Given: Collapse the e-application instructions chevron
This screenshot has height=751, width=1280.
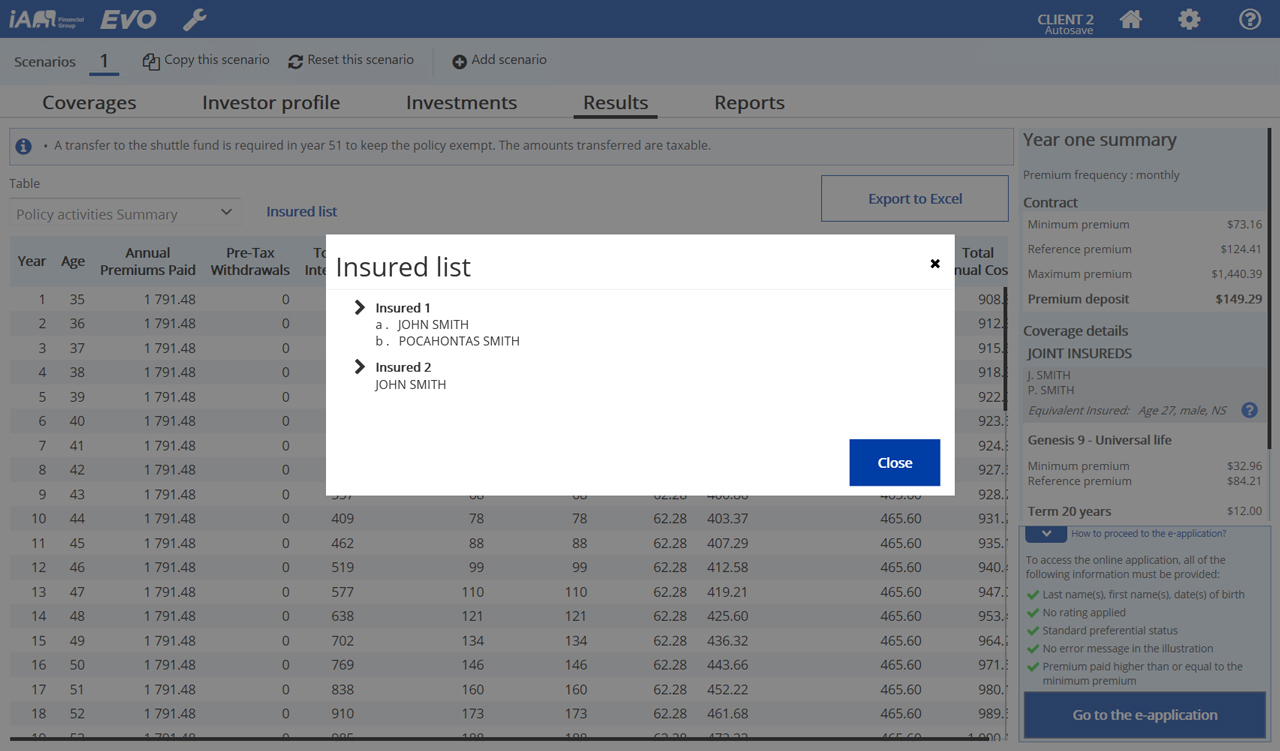Looking at the screenshot, I should [x=1046, y=534].
